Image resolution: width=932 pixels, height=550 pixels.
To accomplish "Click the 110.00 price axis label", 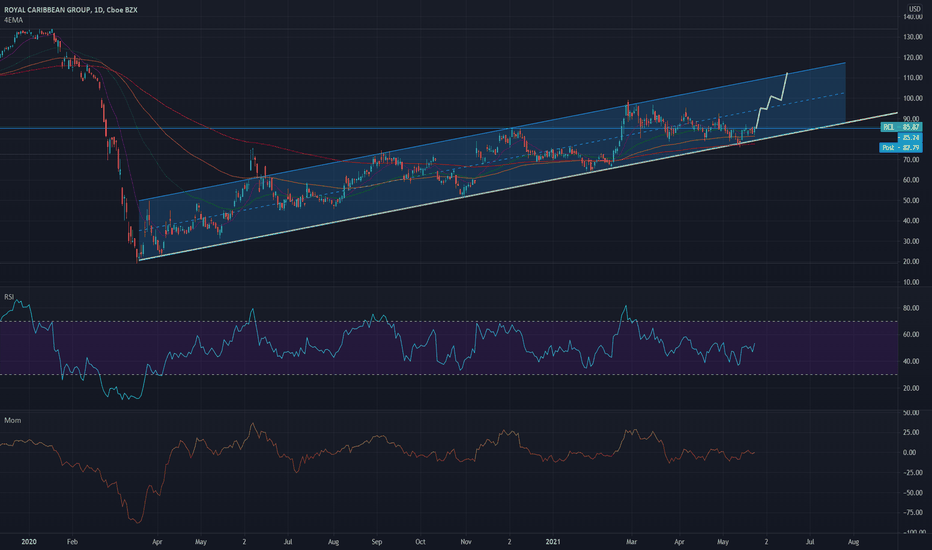I will (912, 78).
